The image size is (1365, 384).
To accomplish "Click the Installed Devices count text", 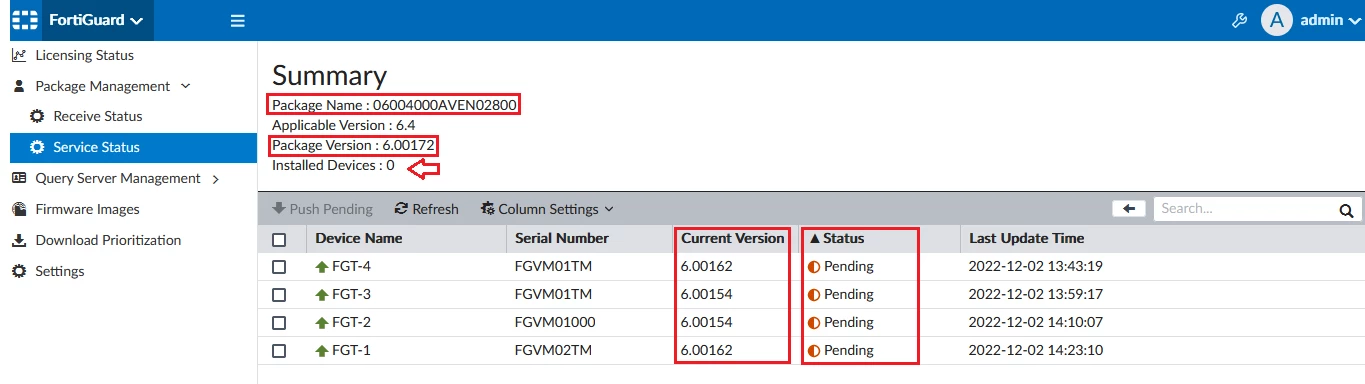I will click(333, 165).
